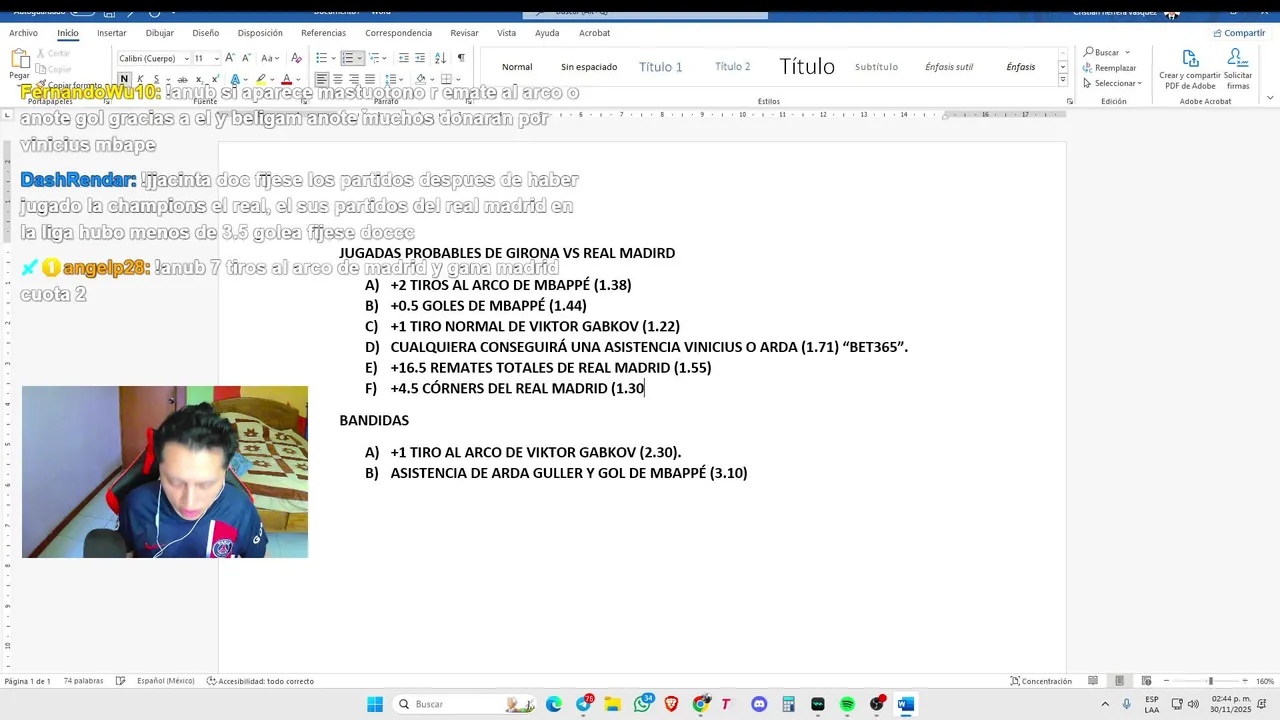Click the multilevel list icon

[x=374, y=58]
